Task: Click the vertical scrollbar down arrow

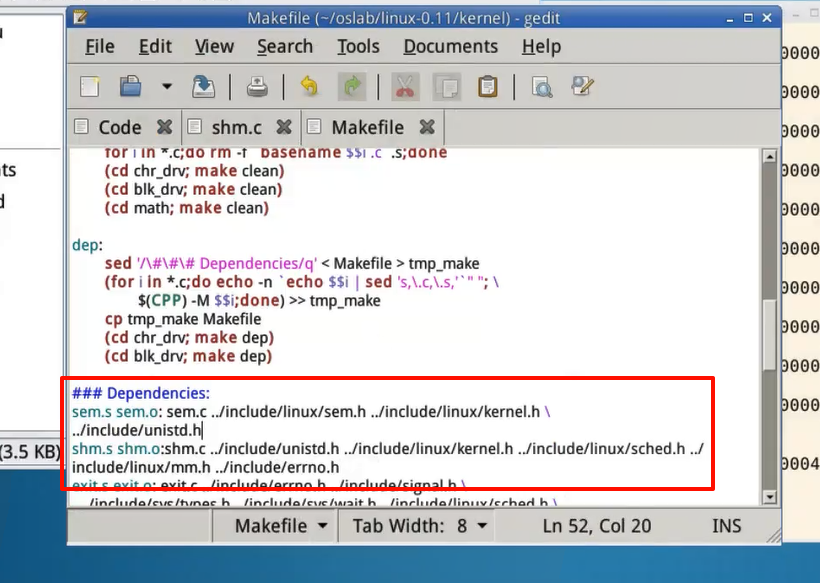Action: click(769, 497)
